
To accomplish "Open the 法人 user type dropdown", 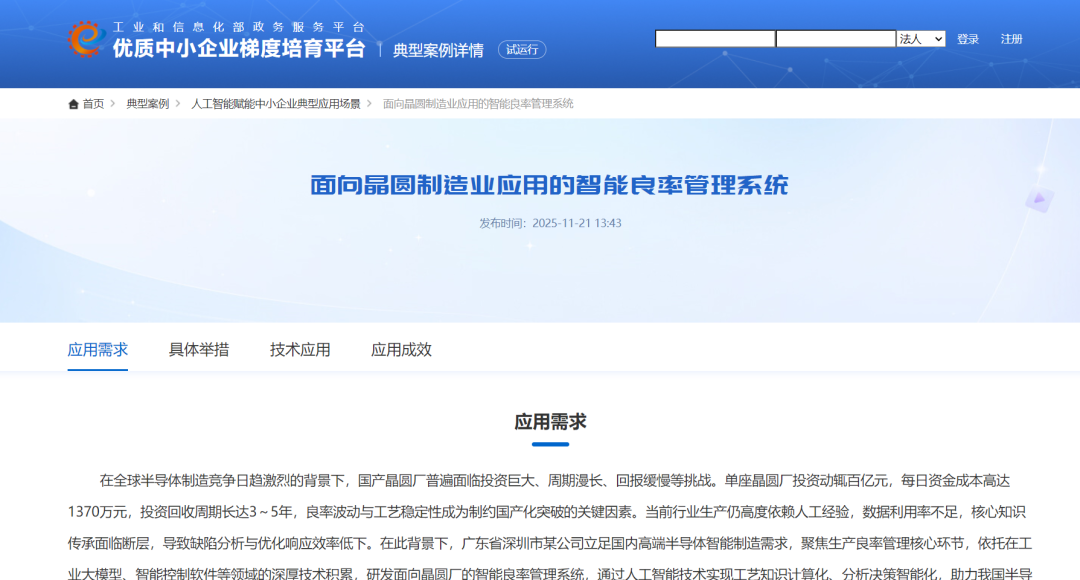I will pos(921,38).
